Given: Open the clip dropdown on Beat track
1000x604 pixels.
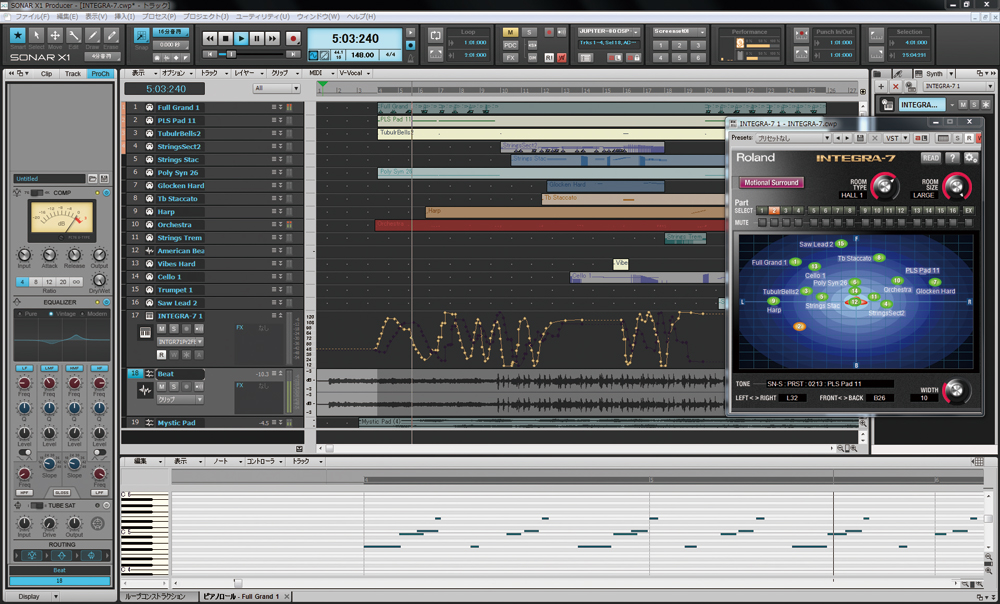Looking at the screenshot, I should 180,399.
